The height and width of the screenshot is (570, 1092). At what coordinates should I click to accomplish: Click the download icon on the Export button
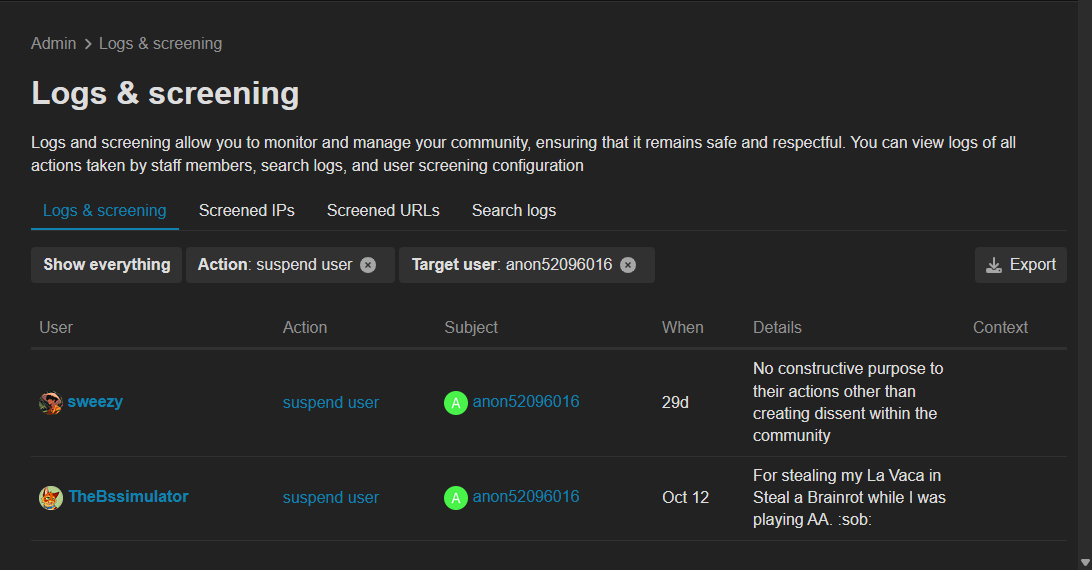994,265
